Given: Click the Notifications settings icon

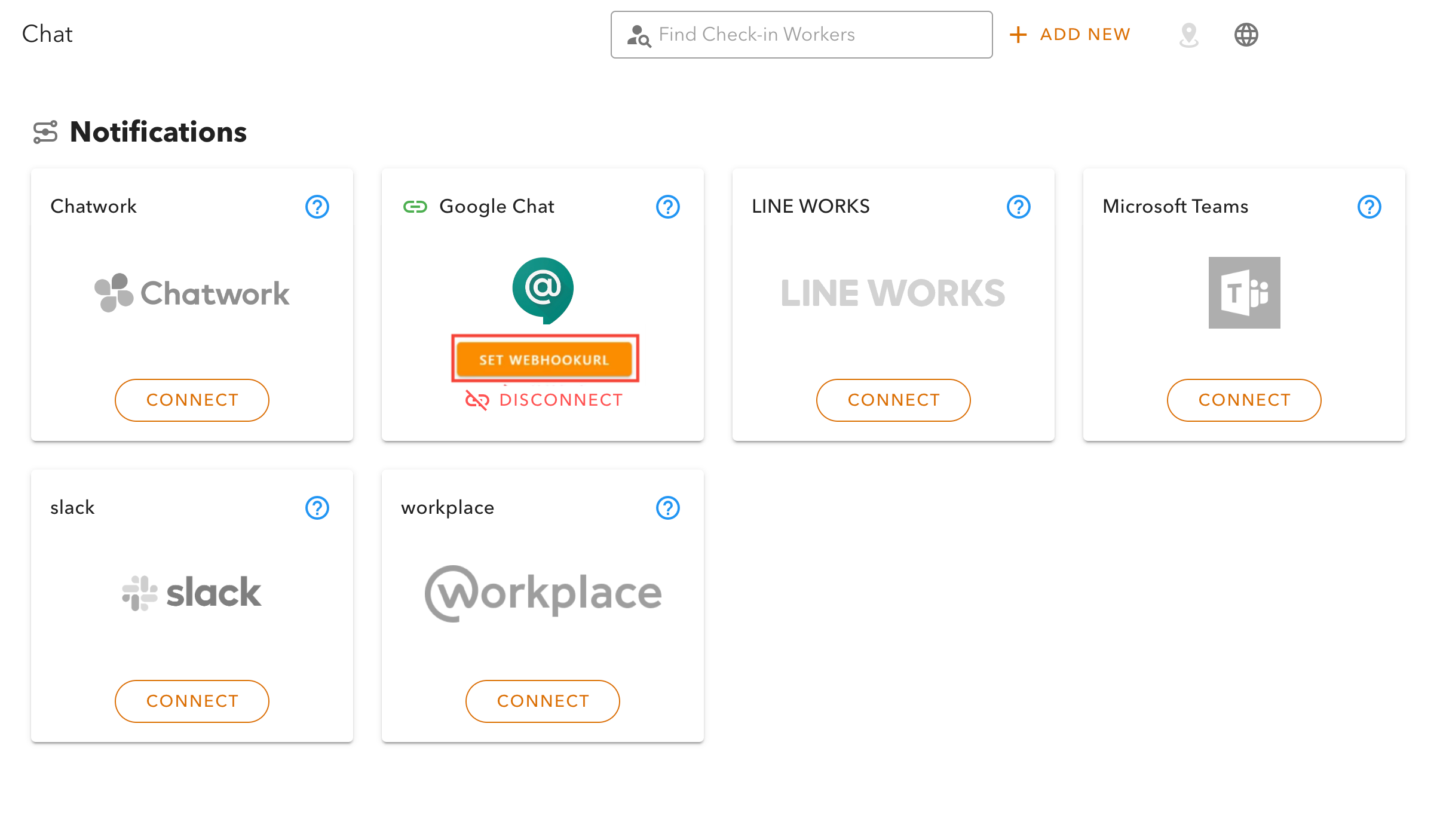Looking at the screenshot, I should pyautogui.click(x=45, y=132).
